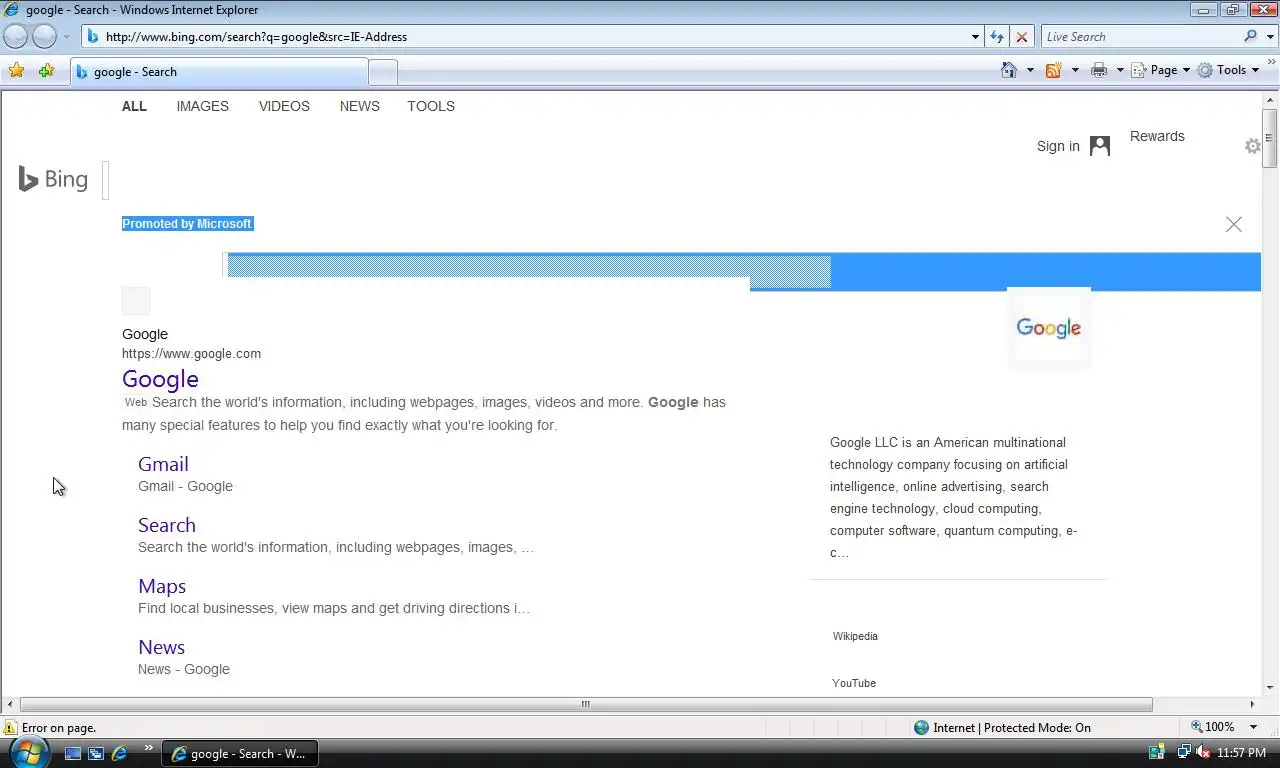The image size is (1280, 768).
Task: Click the horizontal scrollbar right arrow
Action: [x=1252, y=704]
